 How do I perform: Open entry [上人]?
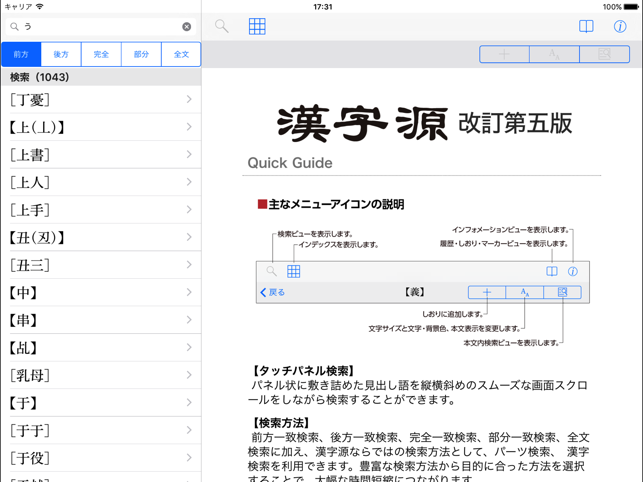101,182
